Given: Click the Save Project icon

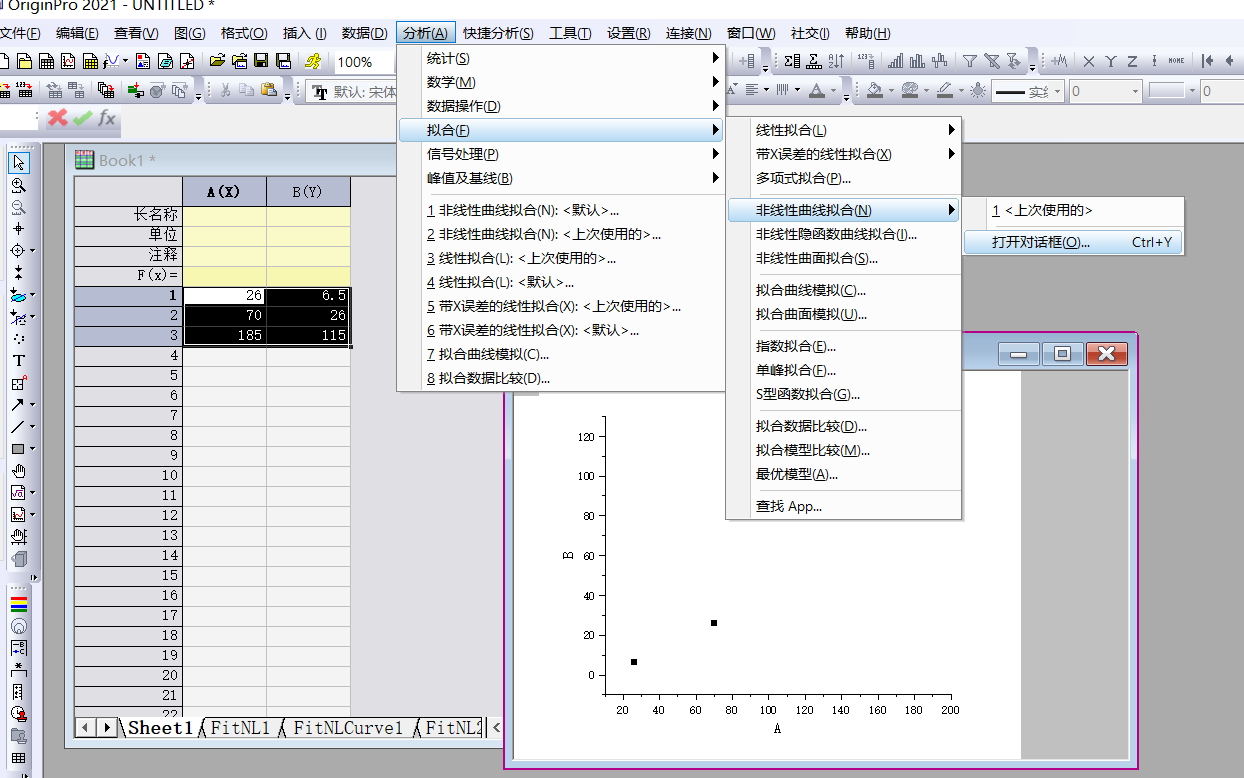Looking at the screenshot, I should tap(260, 61).
